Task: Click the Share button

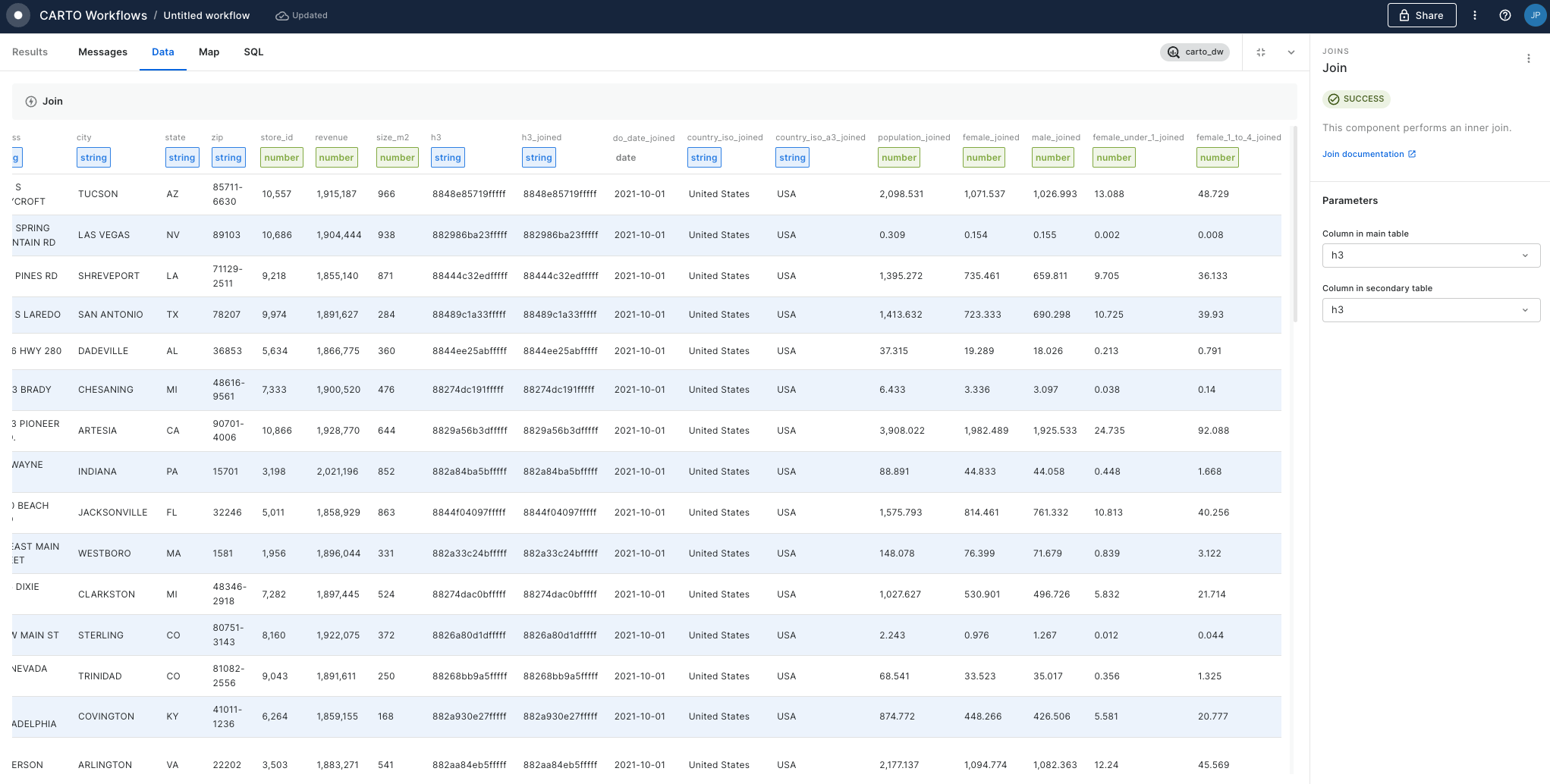Action: click(x=1421, y=15)
